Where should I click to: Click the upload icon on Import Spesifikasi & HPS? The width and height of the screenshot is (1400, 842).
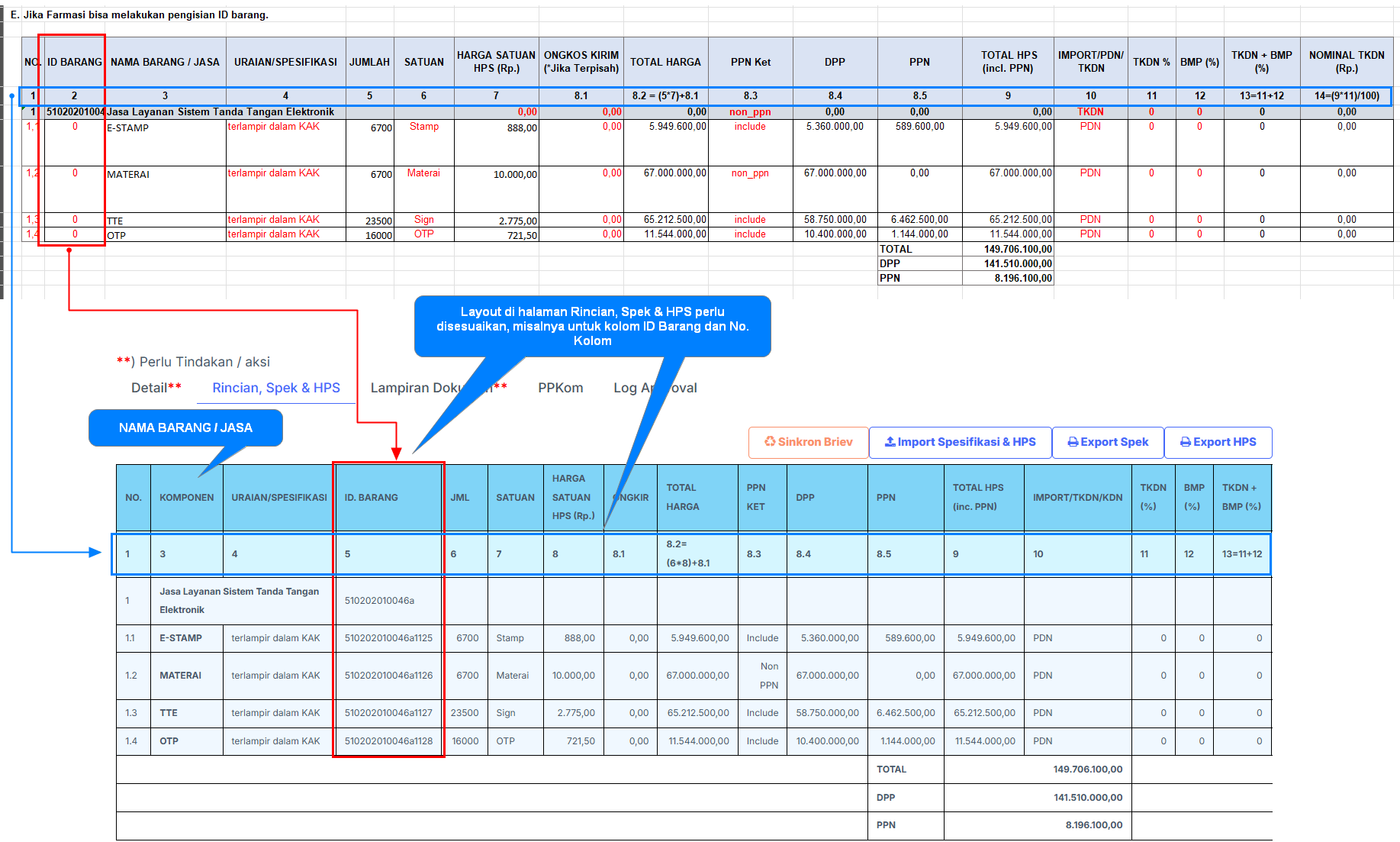890,442
